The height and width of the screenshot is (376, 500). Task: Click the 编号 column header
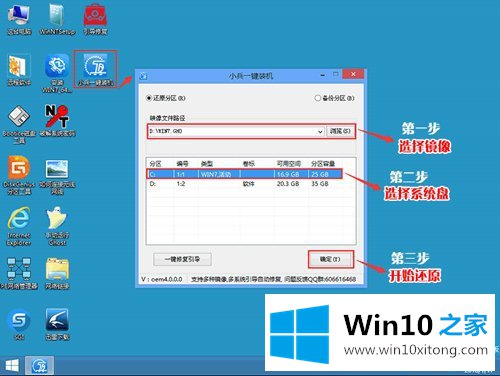182,164
